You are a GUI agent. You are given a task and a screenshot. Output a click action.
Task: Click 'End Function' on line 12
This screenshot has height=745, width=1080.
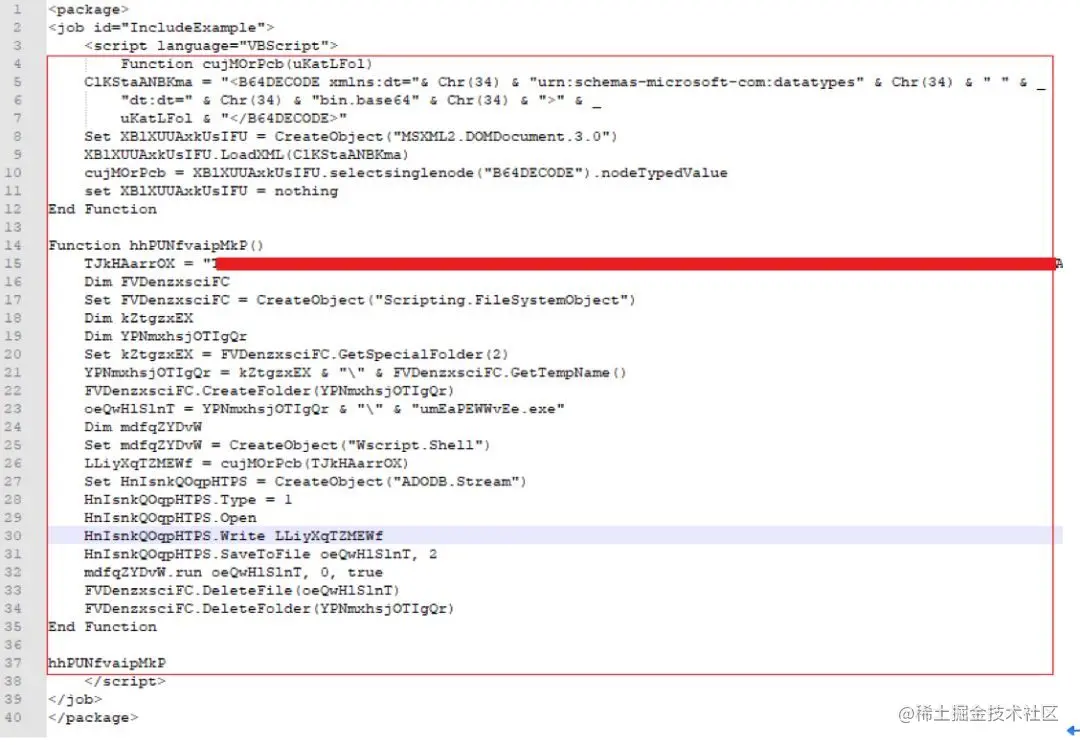click(x=103, y=209)
